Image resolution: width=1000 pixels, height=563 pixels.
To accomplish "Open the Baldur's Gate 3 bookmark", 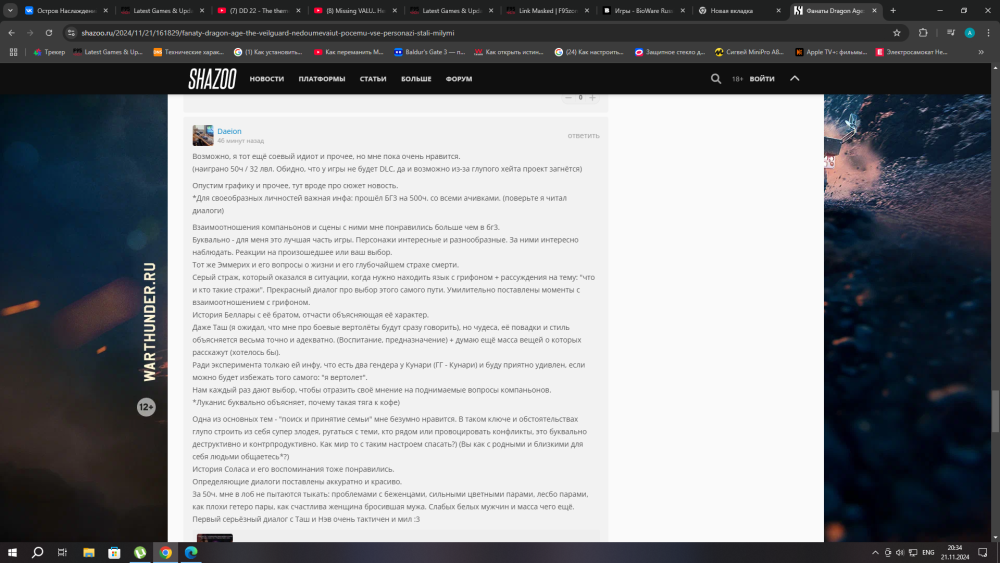I will pos(430,52).
